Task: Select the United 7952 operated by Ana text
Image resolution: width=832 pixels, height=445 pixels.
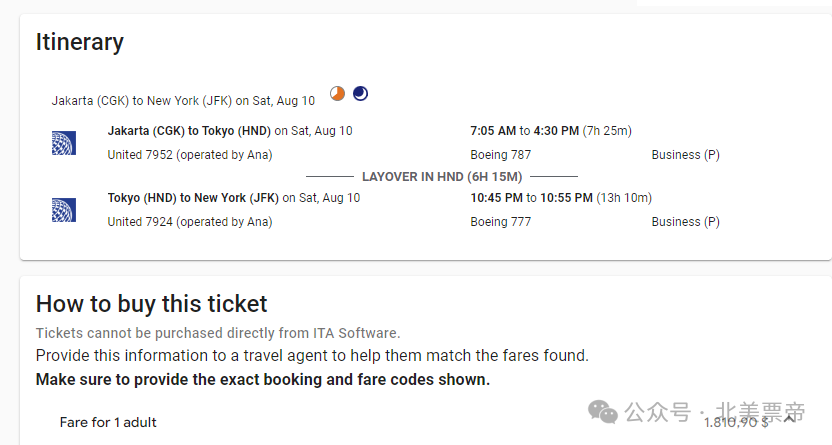Action: pyautogui.click(x=190, y=155)
